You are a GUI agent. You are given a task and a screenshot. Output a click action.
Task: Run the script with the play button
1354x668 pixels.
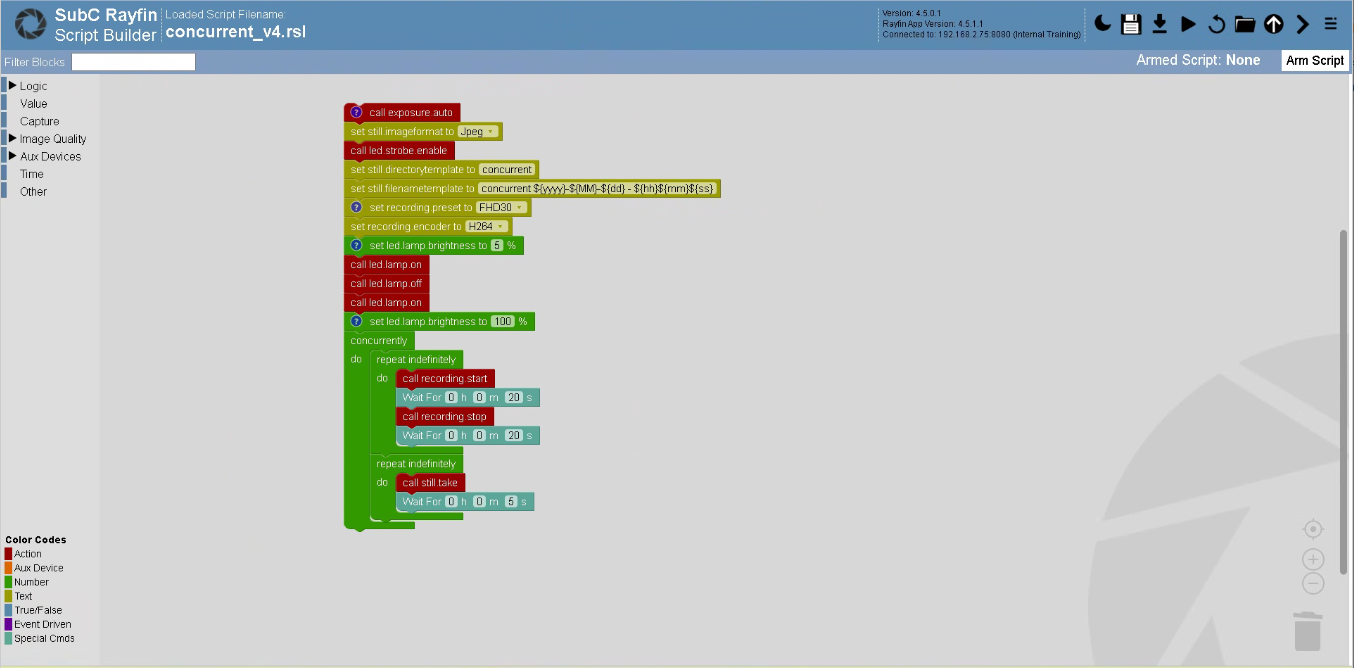tap(1188, 24)
